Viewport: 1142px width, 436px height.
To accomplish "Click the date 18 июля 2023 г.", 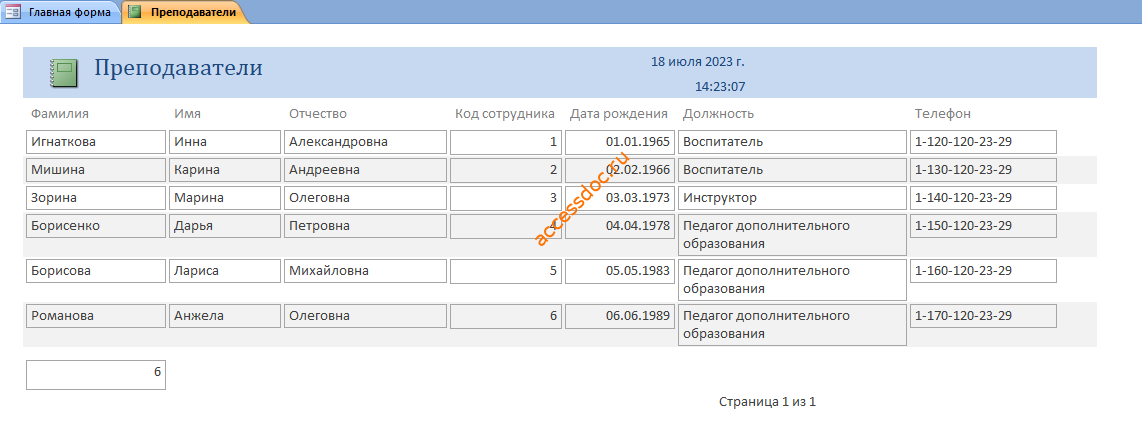I will click(x=698, y=62).
